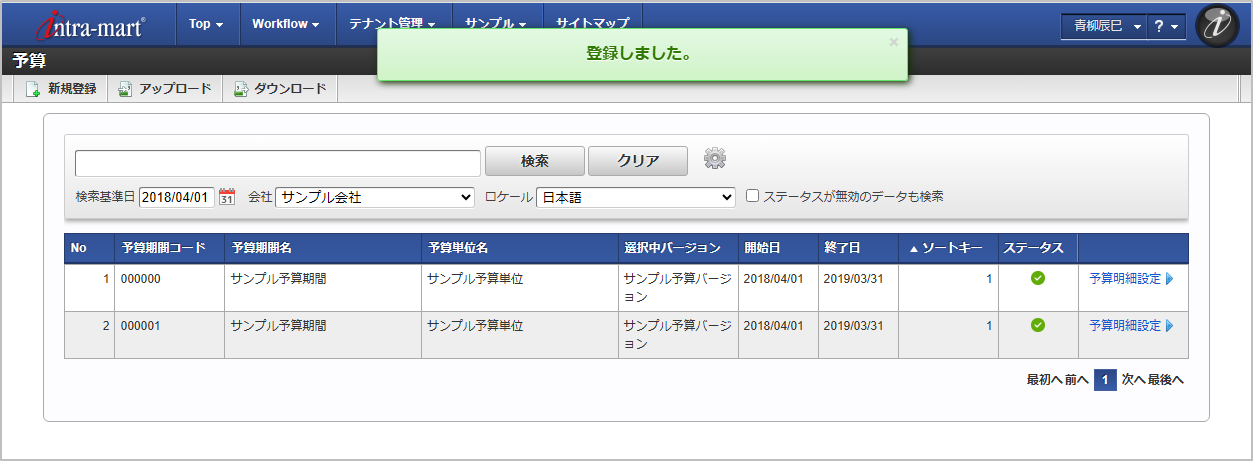Go to 最初へ first page
The height and width of the screenshot is (461, 1253).
[x=1044, y=380]
